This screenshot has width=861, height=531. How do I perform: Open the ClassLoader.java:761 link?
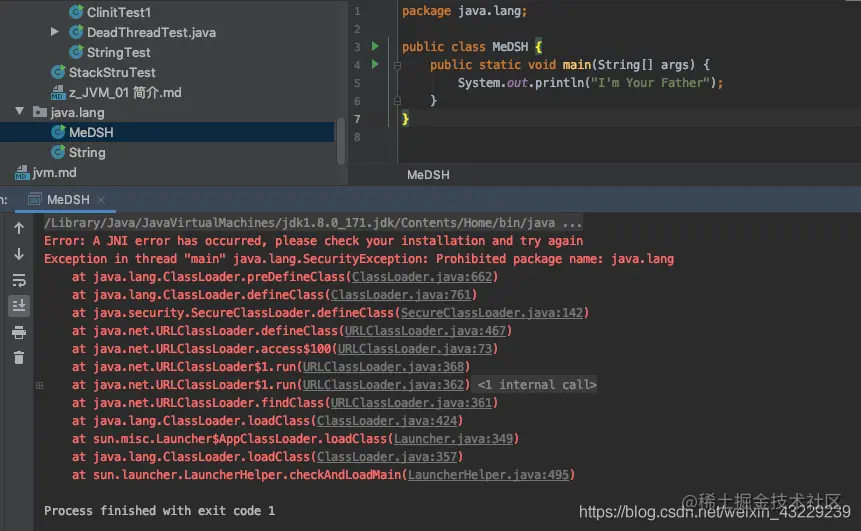coord(401,295)
